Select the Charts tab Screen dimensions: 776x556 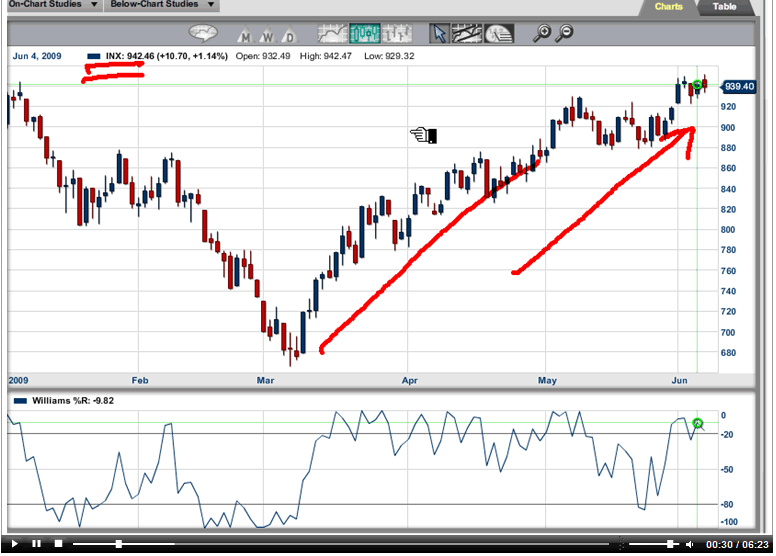pyautogui.click(x=669, y=7)
